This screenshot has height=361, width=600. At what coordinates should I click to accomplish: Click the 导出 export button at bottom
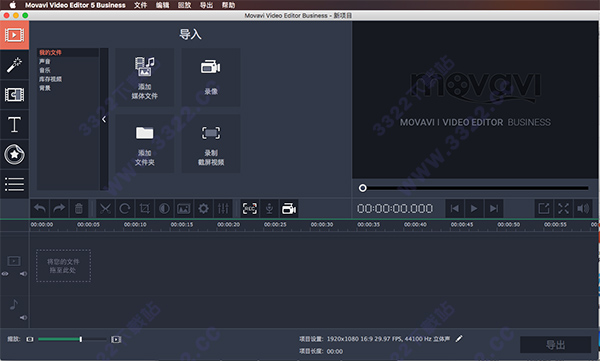[x=555, y=345]
